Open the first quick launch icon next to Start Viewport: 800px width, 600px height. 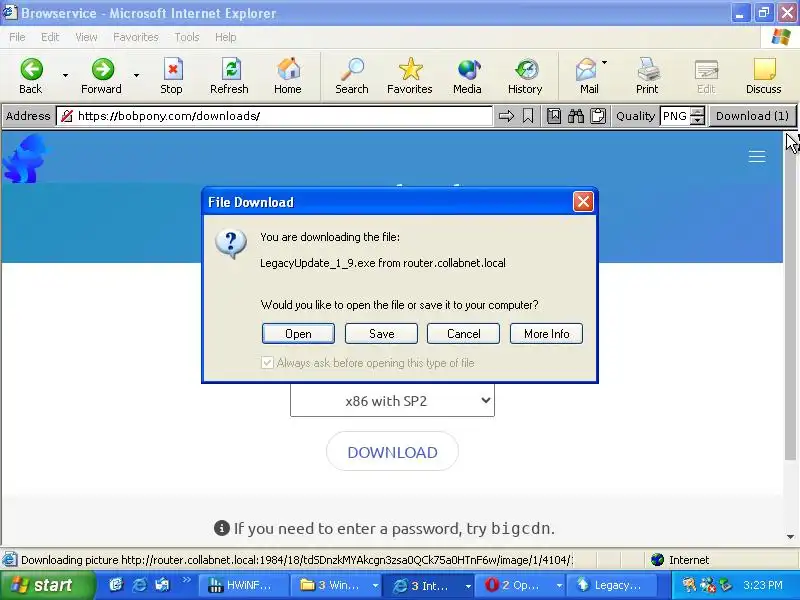click(x=116, y=585)
